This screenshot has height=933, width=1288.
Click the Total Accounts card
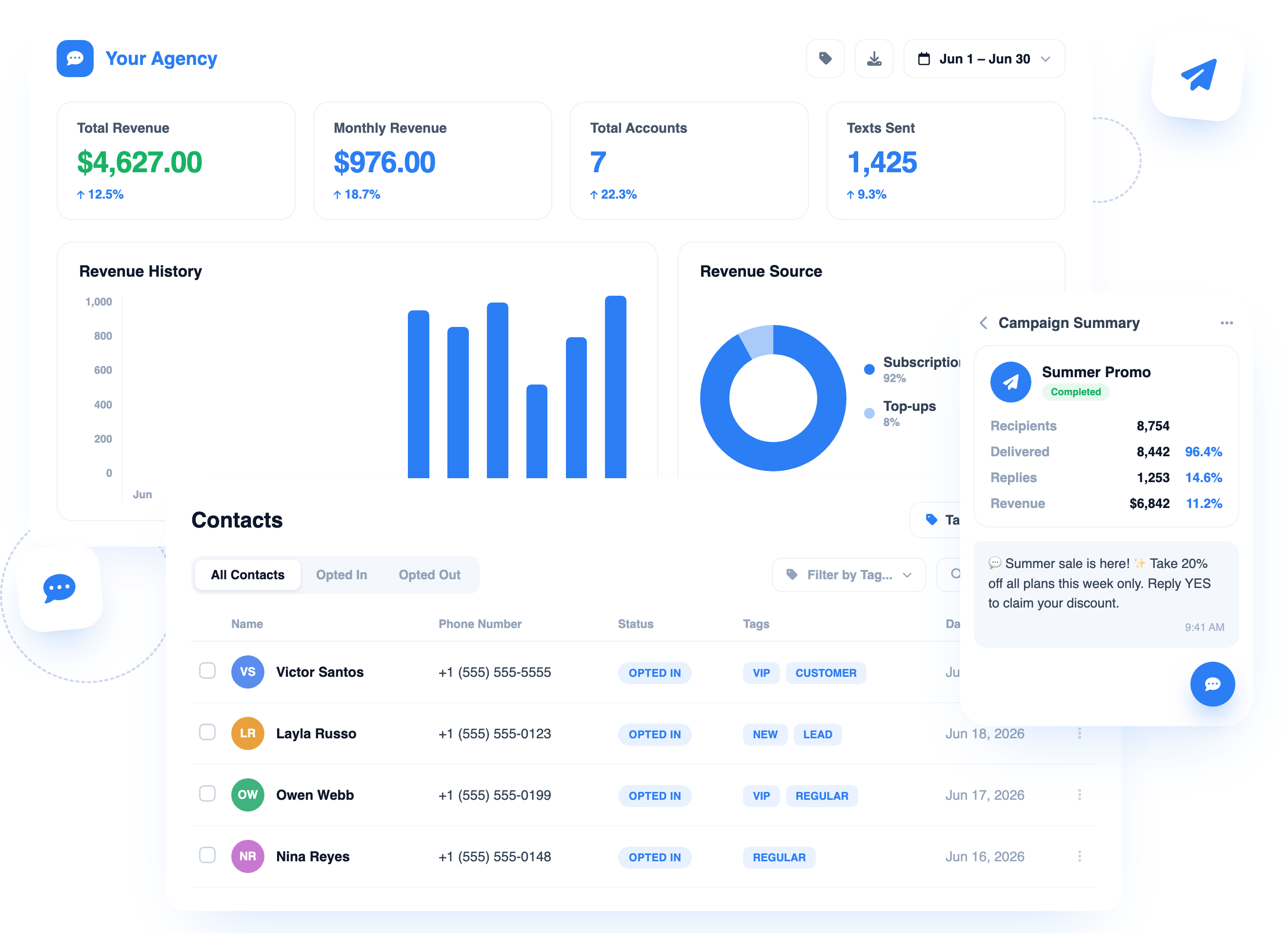(689, 161)
